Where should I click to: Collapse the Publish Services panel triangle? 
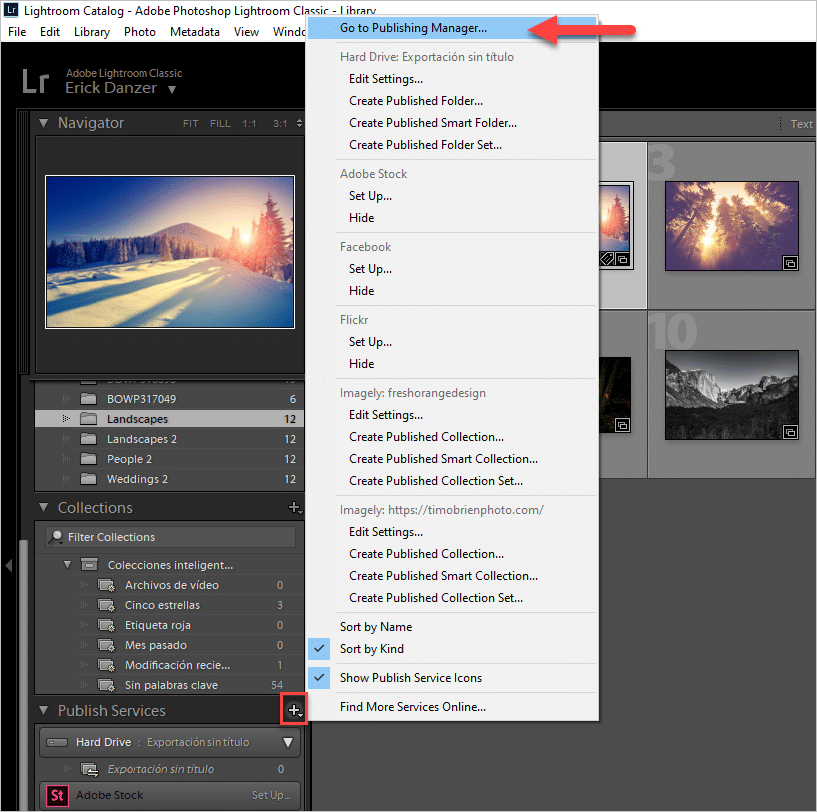tap(44, 710)
